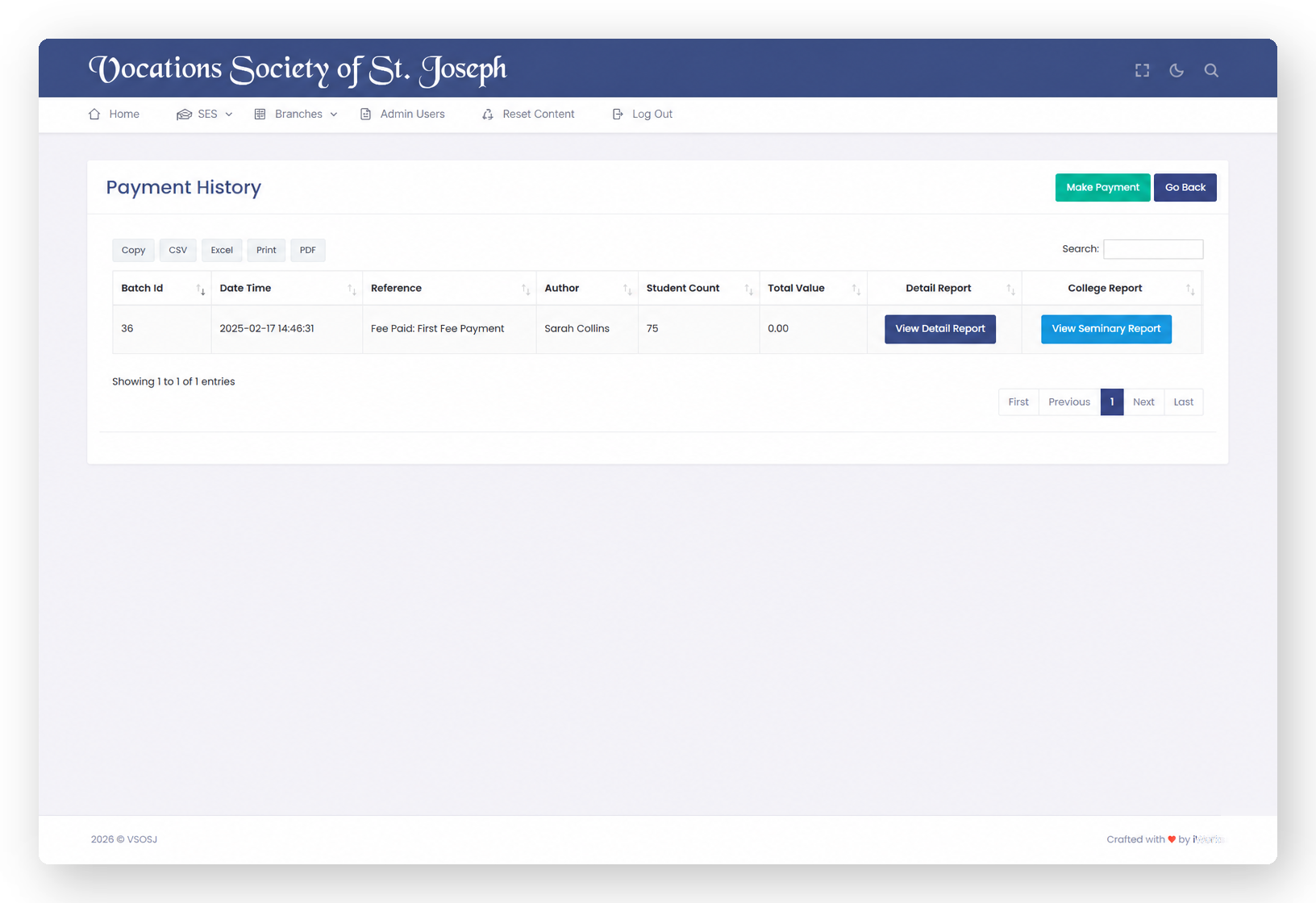The width and height of the screenshot is (1316, 903).
Task: Click the Log Out door icon
Action: tap(618, 114)
